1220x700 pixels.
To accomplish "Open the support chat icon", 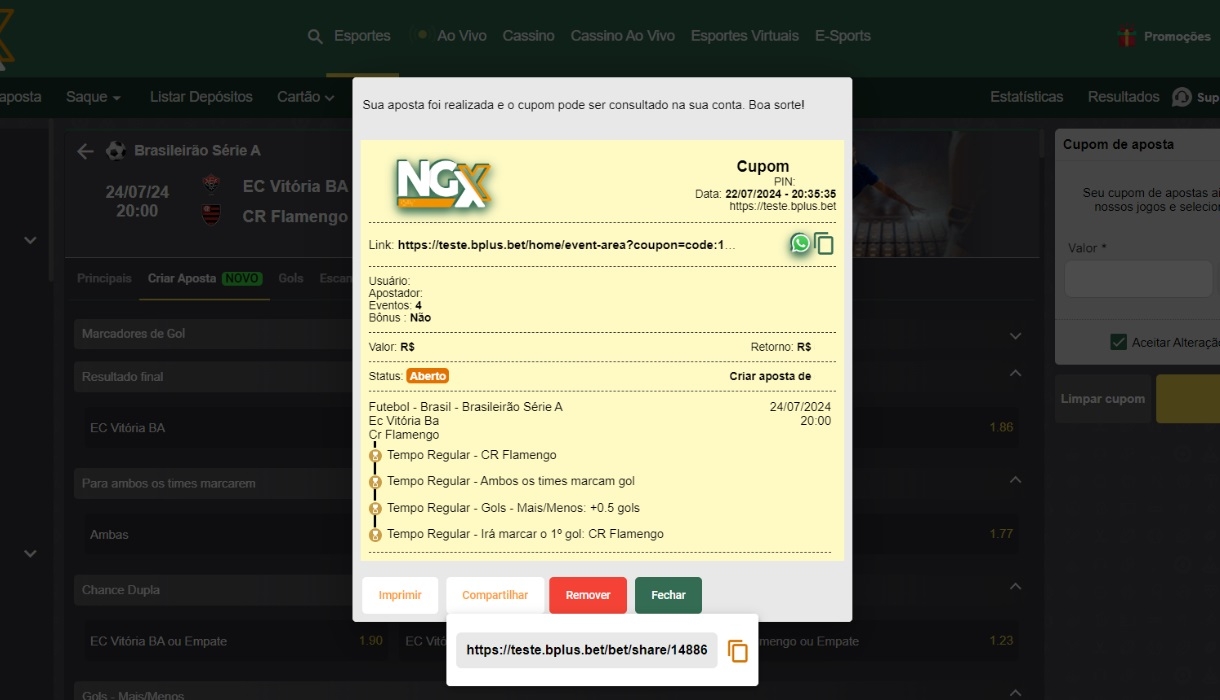I will point(1182,97).
